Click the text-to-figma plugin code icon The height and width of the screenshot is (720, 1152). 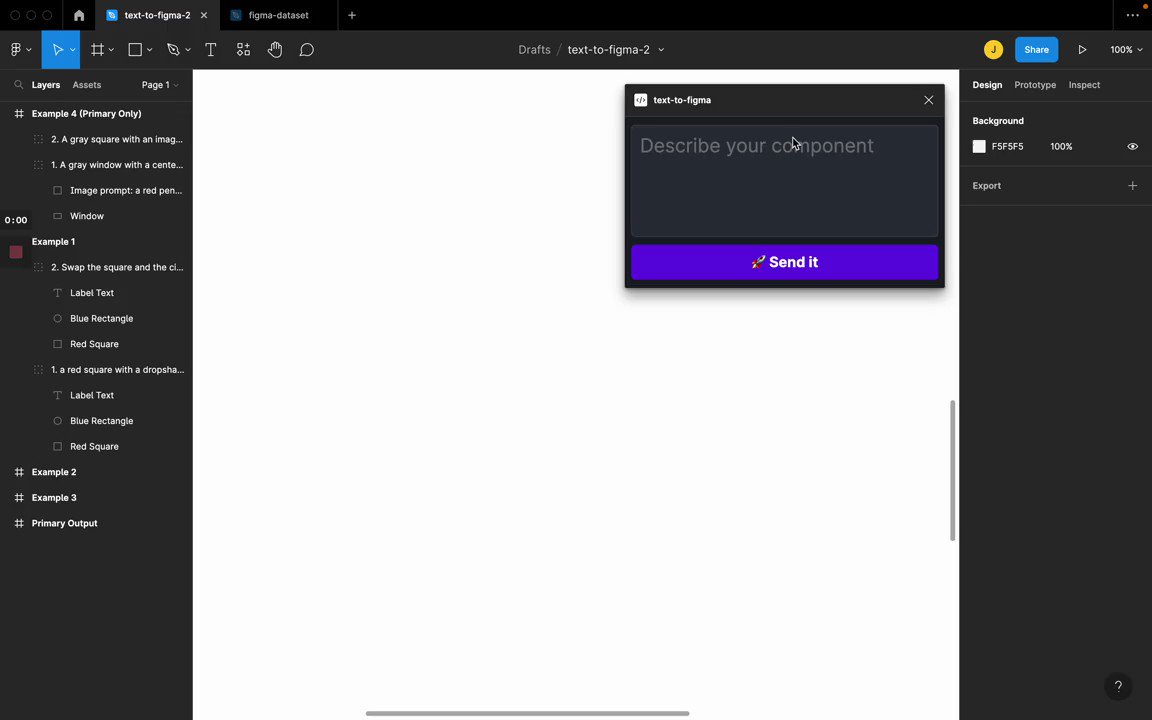(x=641, y=100)
